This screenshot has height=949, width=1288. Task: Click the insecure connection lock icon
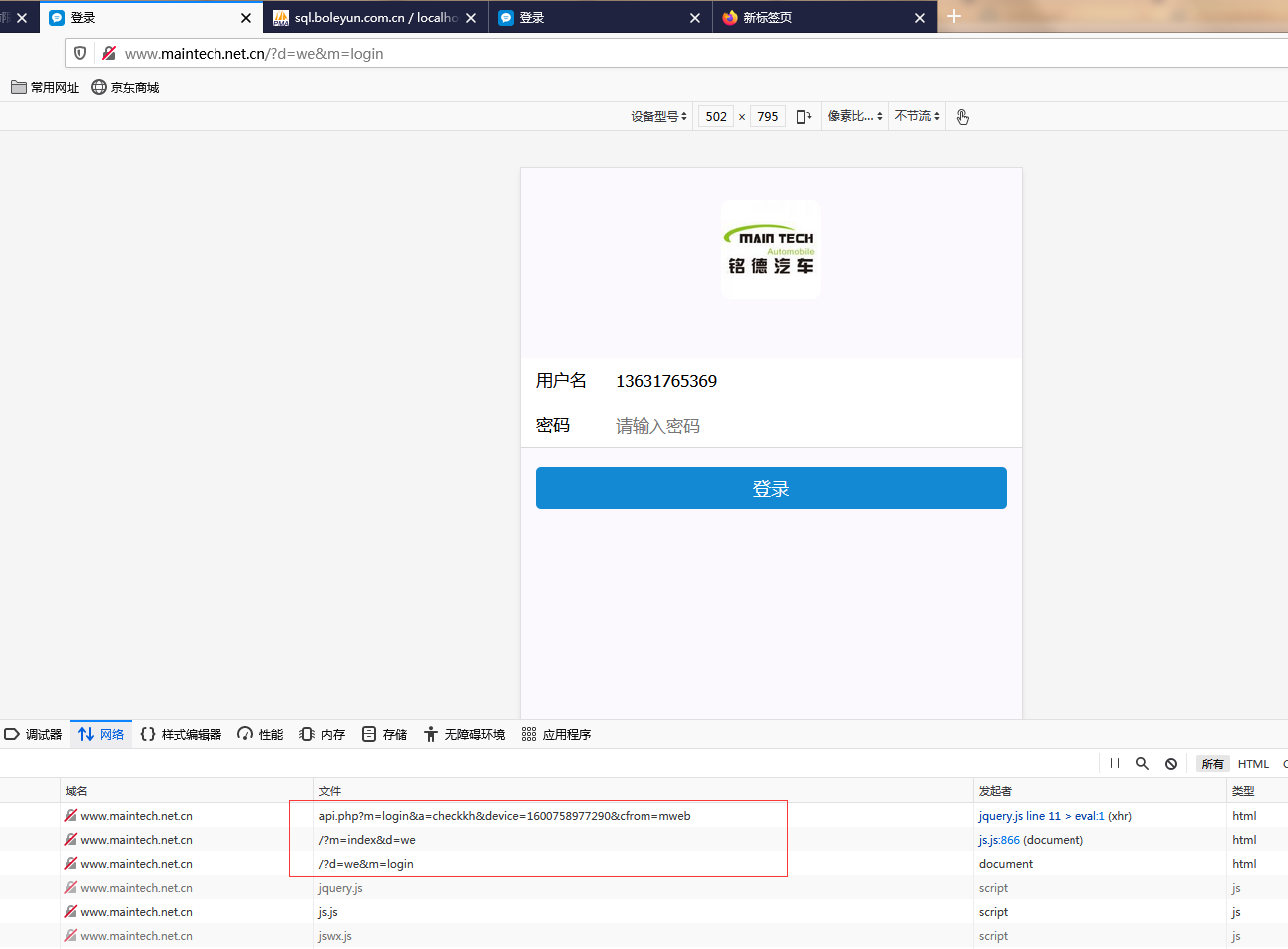click(109, 53)
